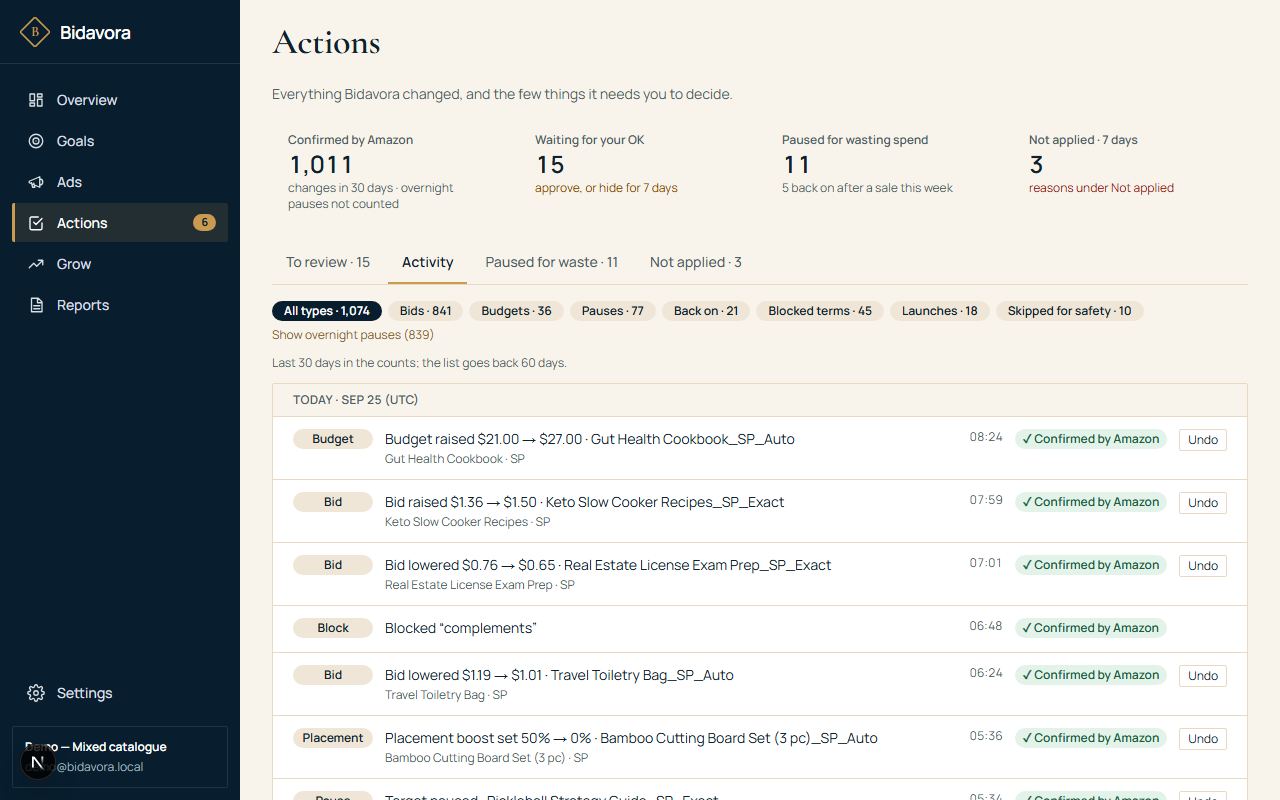Screen dimensions: 1280x800
Task: Click the Ads megaphone icon
Action: click(36, 182)
